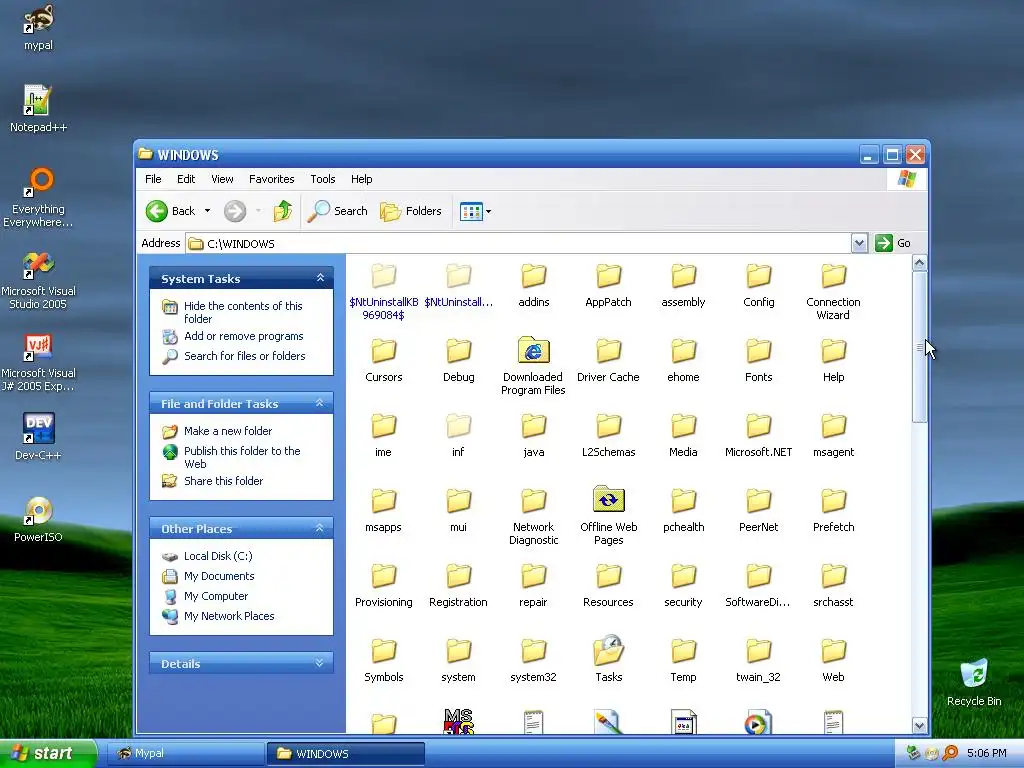The height and width of the screenshot is (768, 1024).
Task: Click the 5:06 PM tray clock
Action: tap(987, 754)
